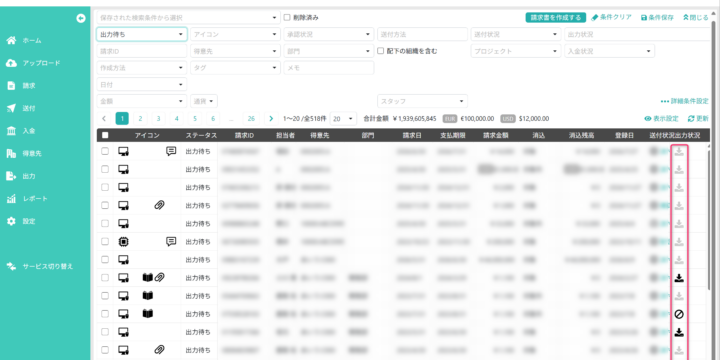
Task: Expand the 作成方法 dropdown
Action: click(x=141, y=68)
